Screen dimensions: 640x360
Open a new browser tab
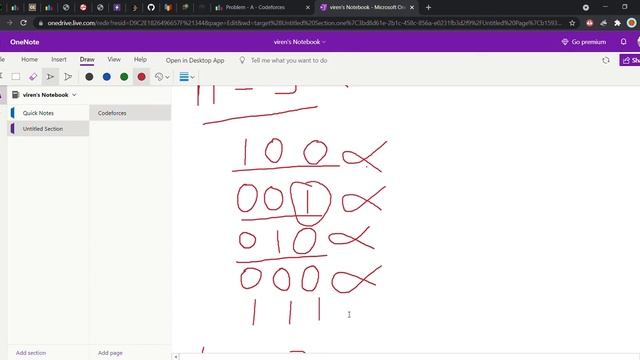click(428, 7)
